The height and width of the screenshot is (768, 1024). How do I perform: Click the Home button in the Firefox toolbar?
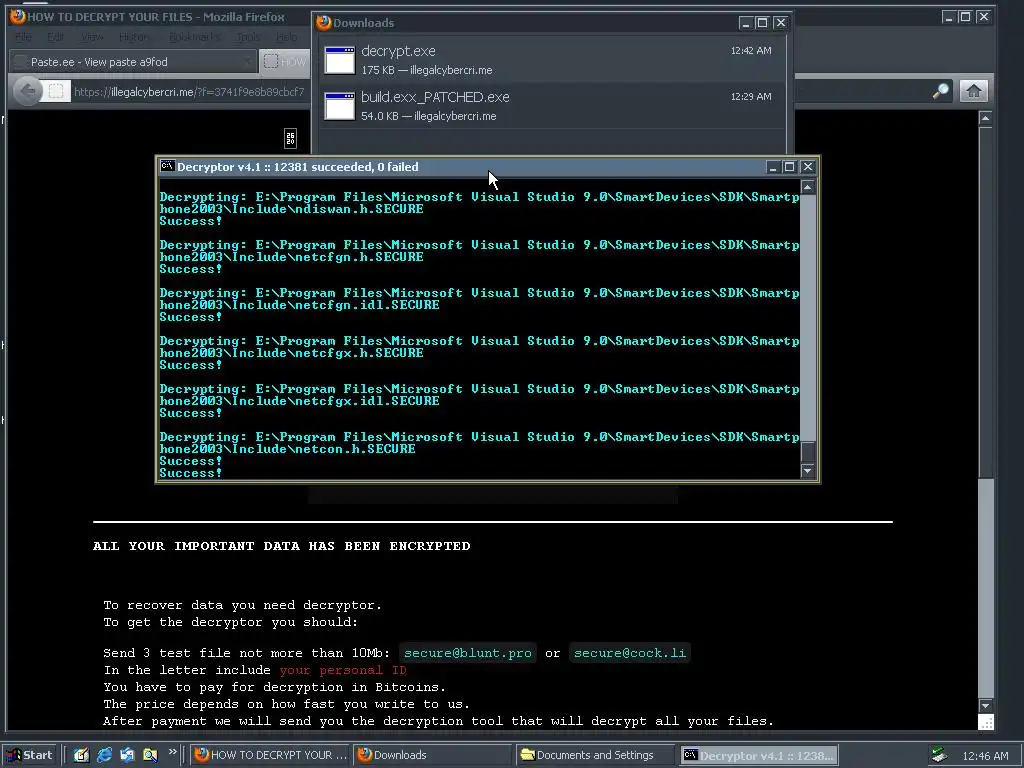tap(973, 91)
